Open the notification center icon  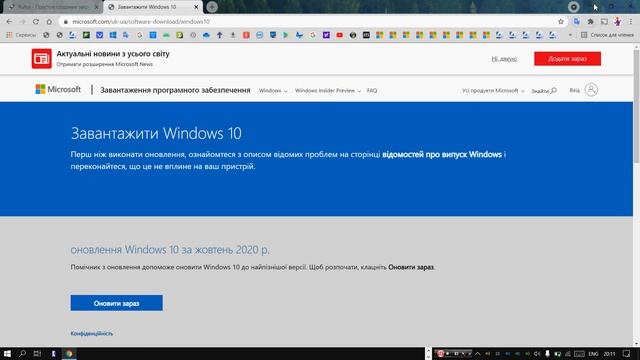(x=627, y=354)
